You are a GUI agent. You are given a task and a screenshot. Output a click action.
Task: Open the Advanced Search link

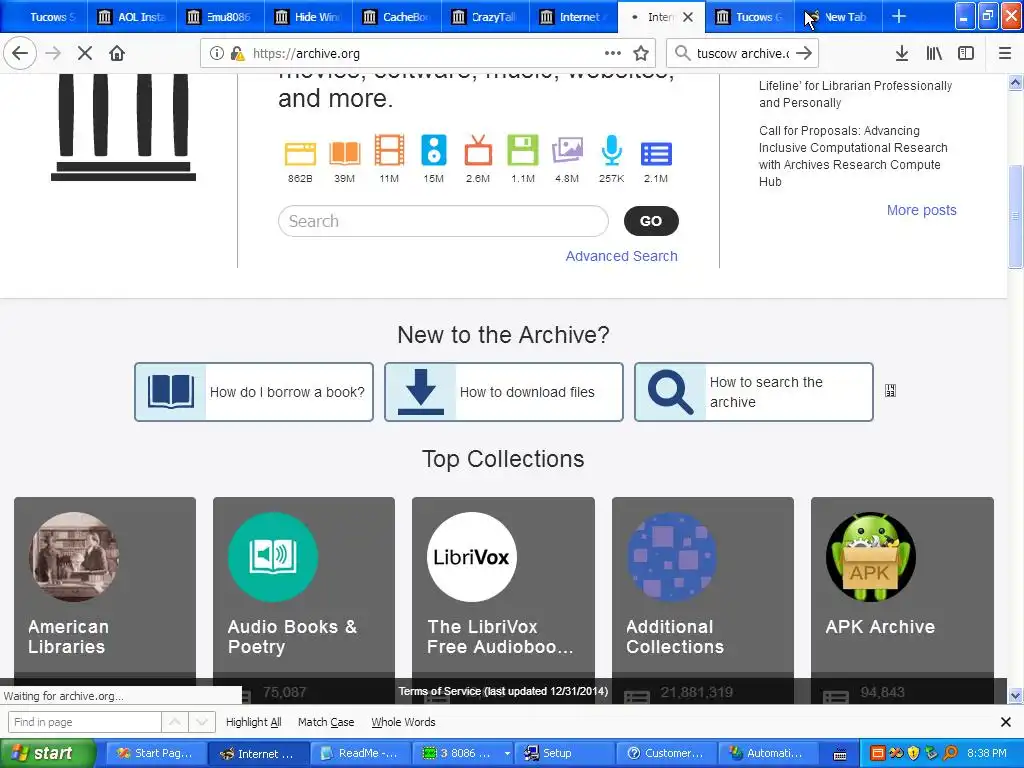tap(621, 256)
